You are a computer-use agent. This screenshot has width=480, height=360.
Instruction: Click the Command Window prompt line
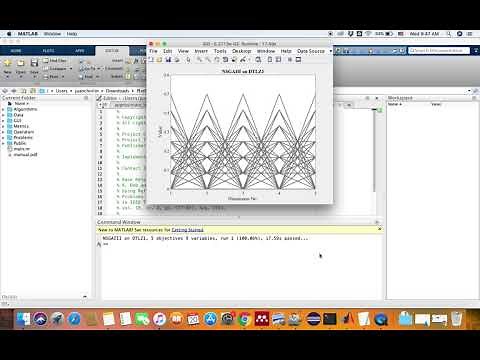(242, 244)
